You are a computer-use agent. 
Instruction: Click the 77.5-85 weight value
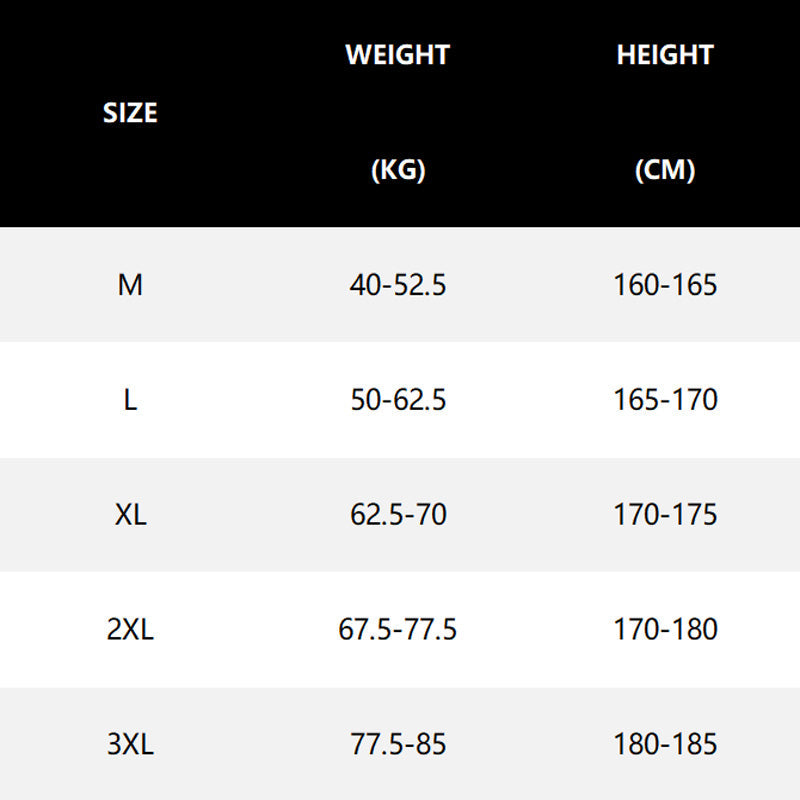[x=398, y=745]
